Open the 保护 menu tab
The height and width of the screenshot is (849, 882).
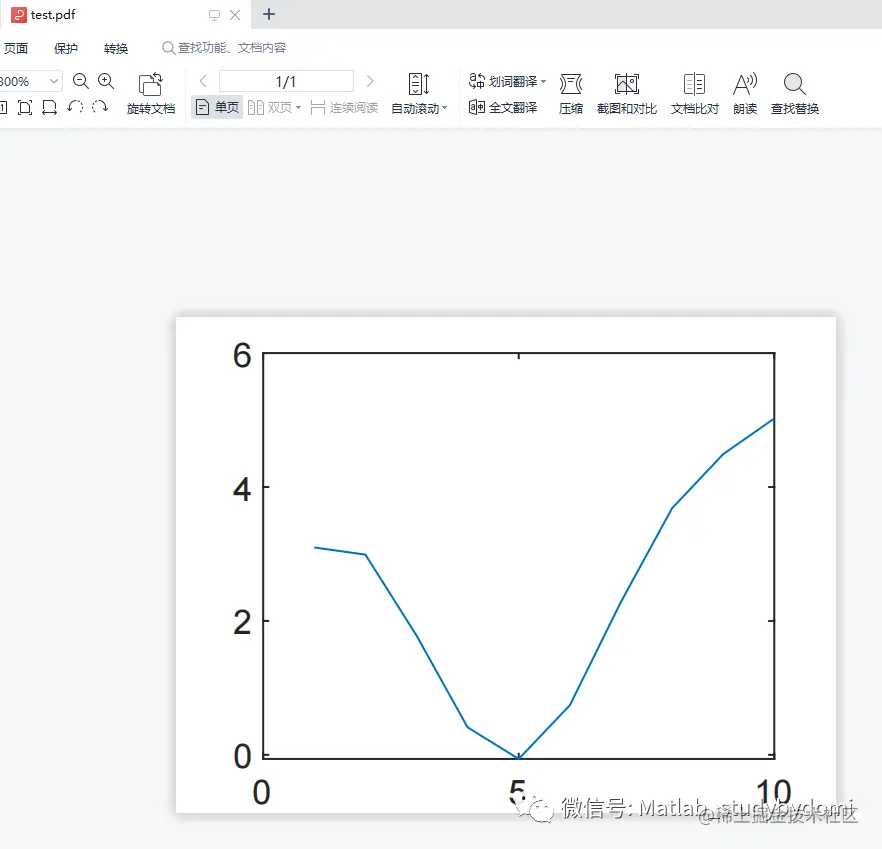click(x=66, y=48)
